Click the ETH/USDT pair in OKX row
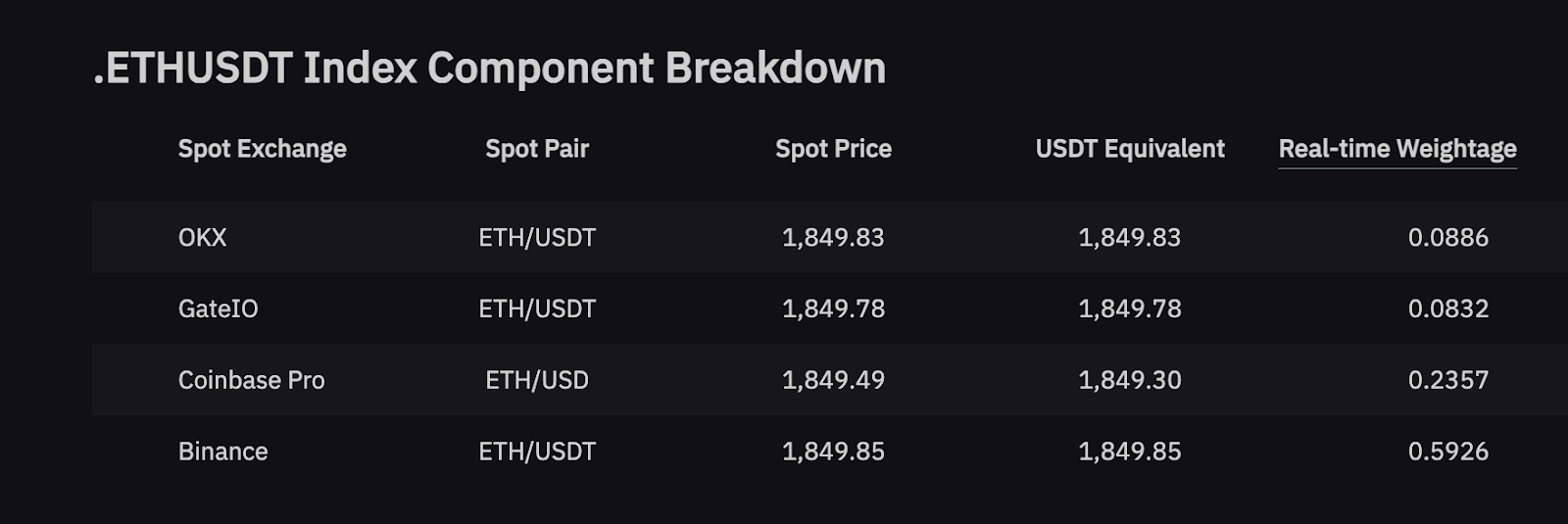The image size is (1568, 524). 537,237
